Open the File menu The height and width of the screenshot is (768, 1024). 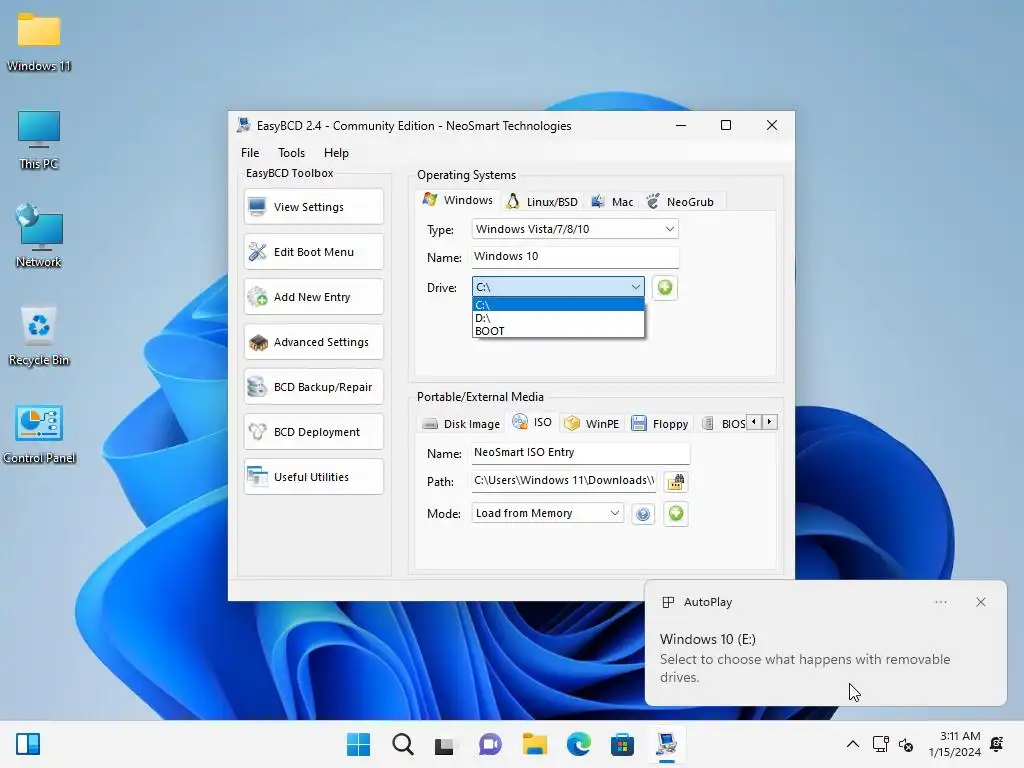coord(250,153)
